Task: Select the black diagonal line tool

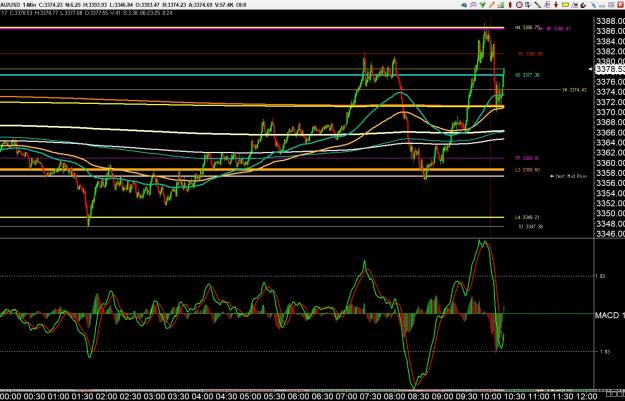Action: pyautogui.click(x=537, y=5)
